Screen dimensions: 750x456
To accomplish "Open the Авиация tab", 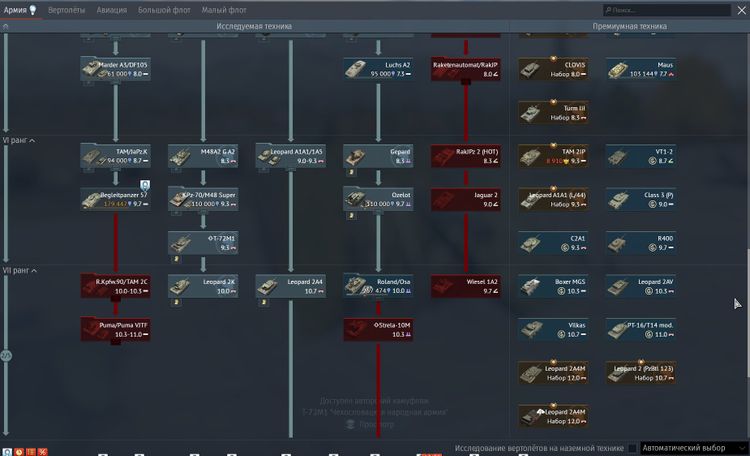I will tap(111, 9).
